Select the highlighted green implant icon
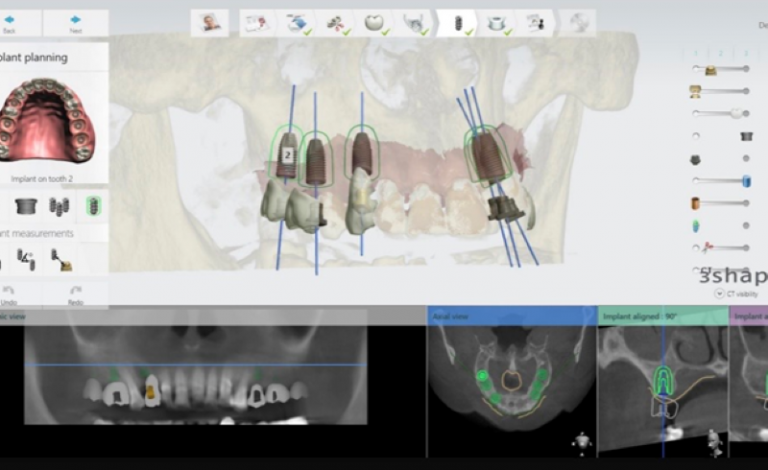The image size is (768, 470). point(93,206)
